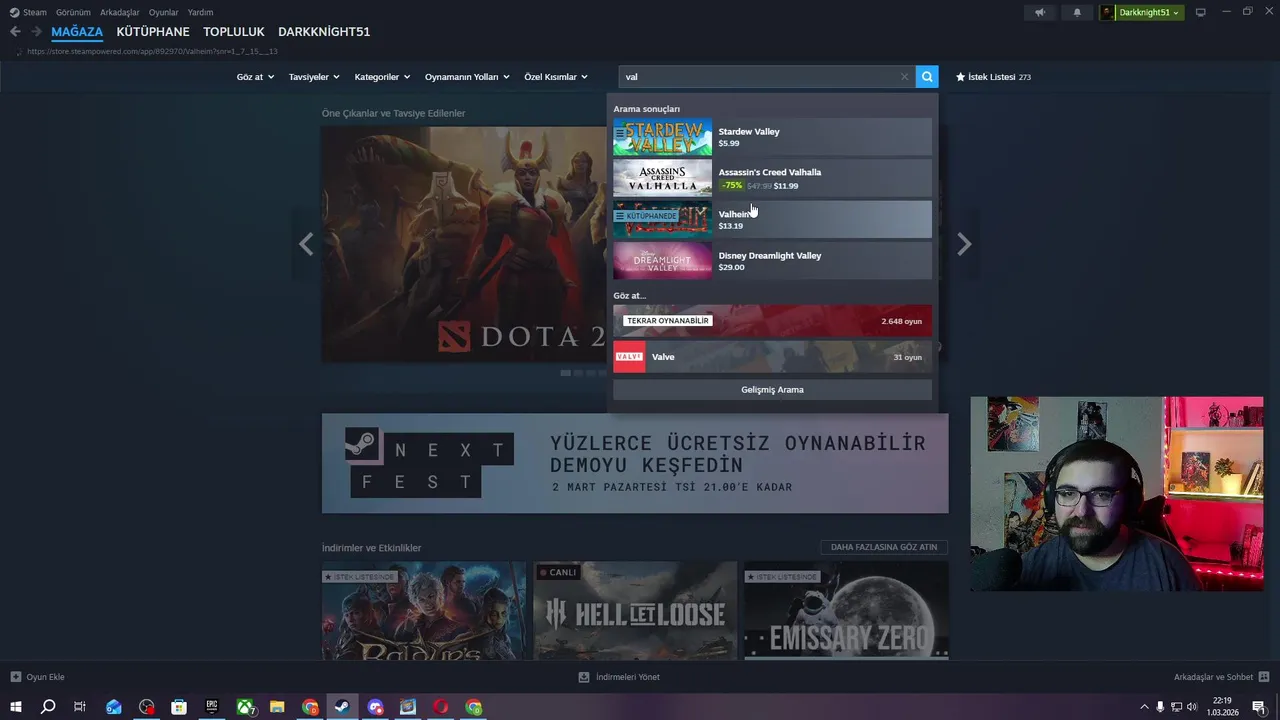This screenshot has width=1280, height=720.
Task: Expand the Oynamanın Yolları dropdown
Action: 467,77
